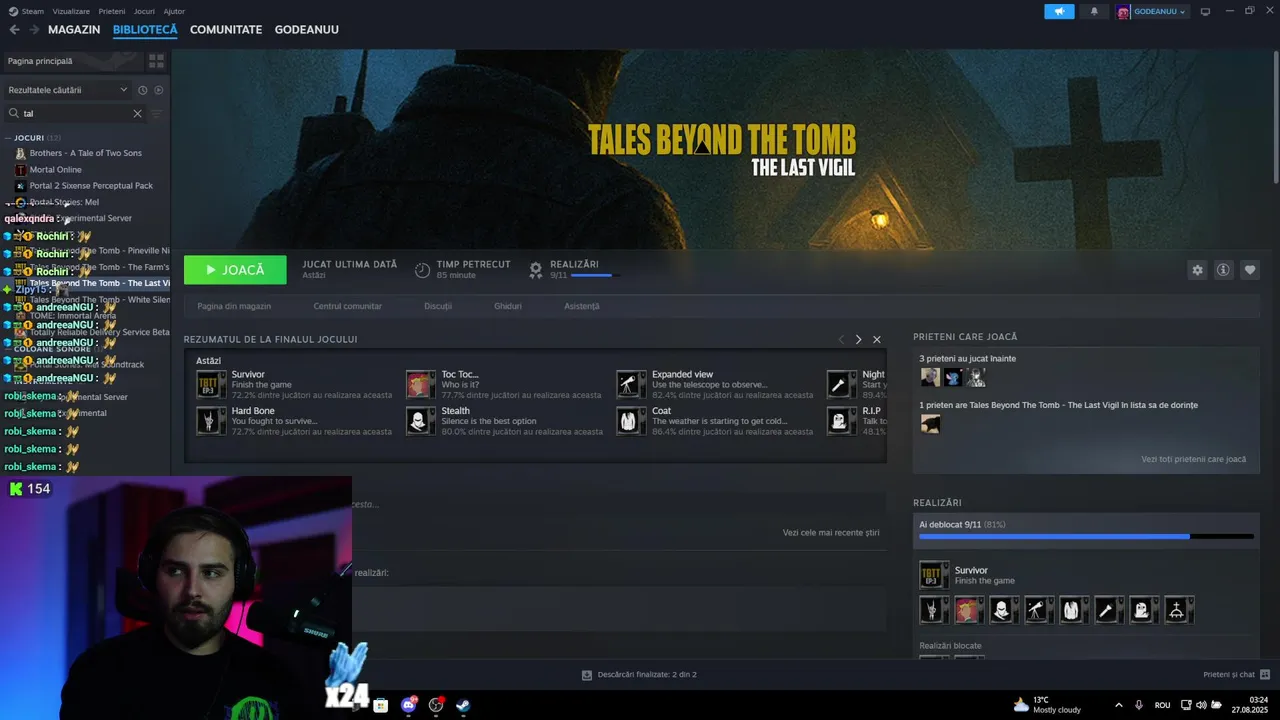The height and width of the screenshot is (720, 1280).
Task: Click the church dome achievement in sidebar
Action: click(x=1177, y=609)
